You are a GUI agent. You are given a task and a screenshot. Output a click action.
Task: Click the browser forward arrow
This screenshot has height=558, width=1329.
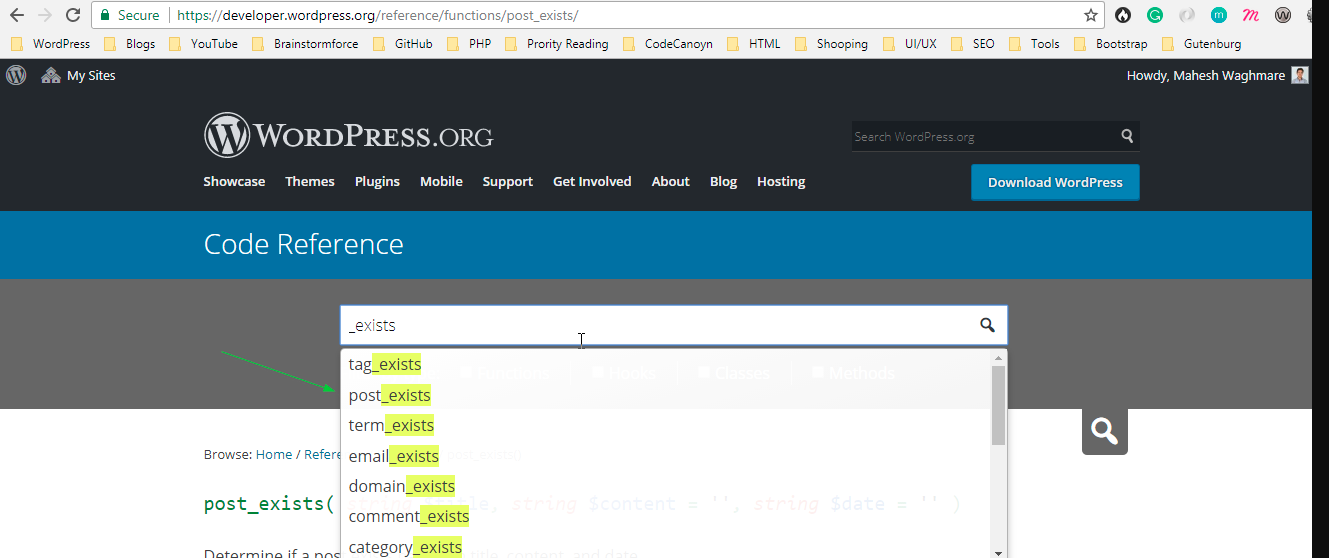45,15
